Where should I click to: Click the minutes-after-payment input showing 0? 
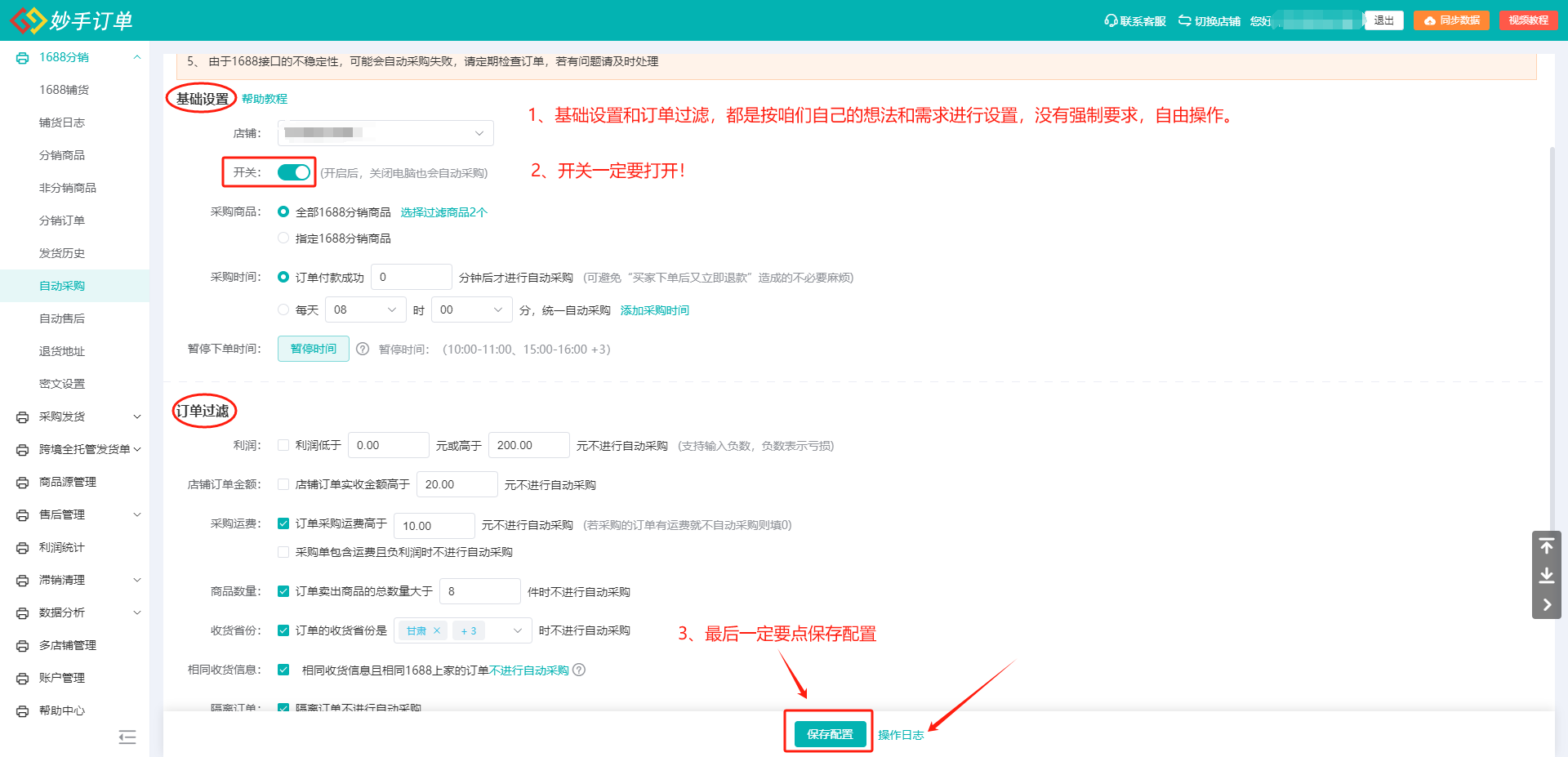[x=412, y=277]
